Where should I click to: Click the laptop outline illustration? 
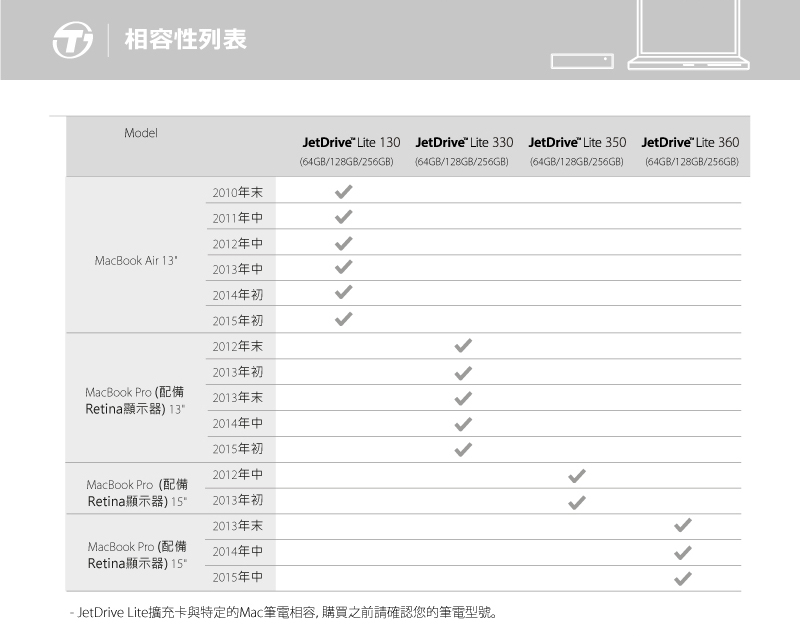(x=688, y=35)
